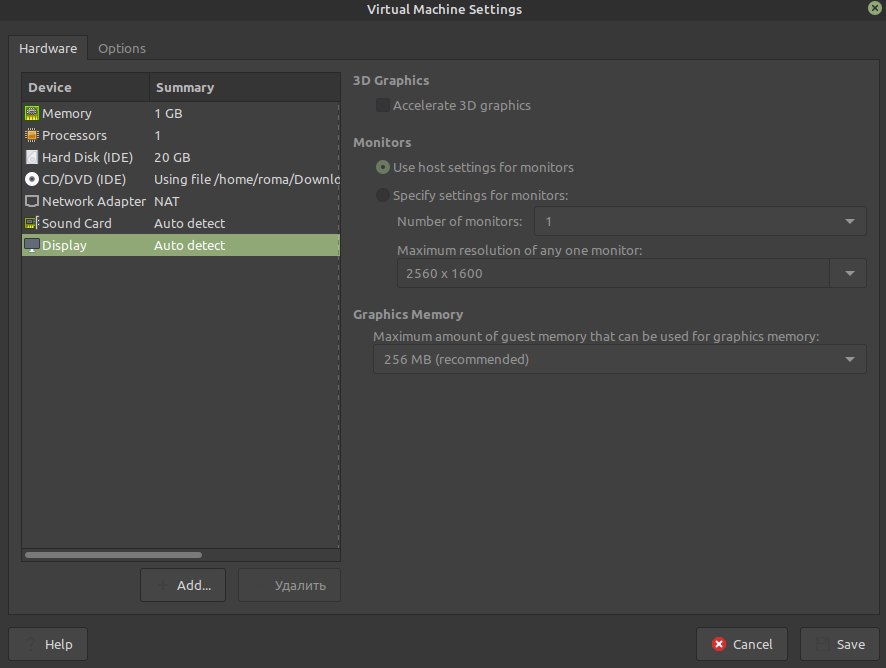Click the Using file /home/roma summary

pos(247,179)
